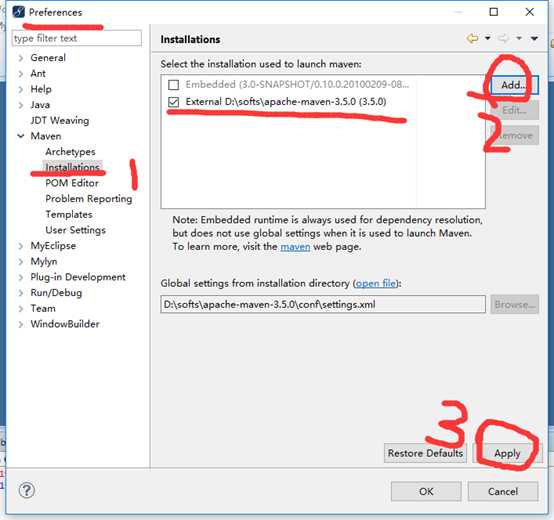Open the maven web page link
The image size is (554, 520).
pyautogui.click(x=295, y=247)
